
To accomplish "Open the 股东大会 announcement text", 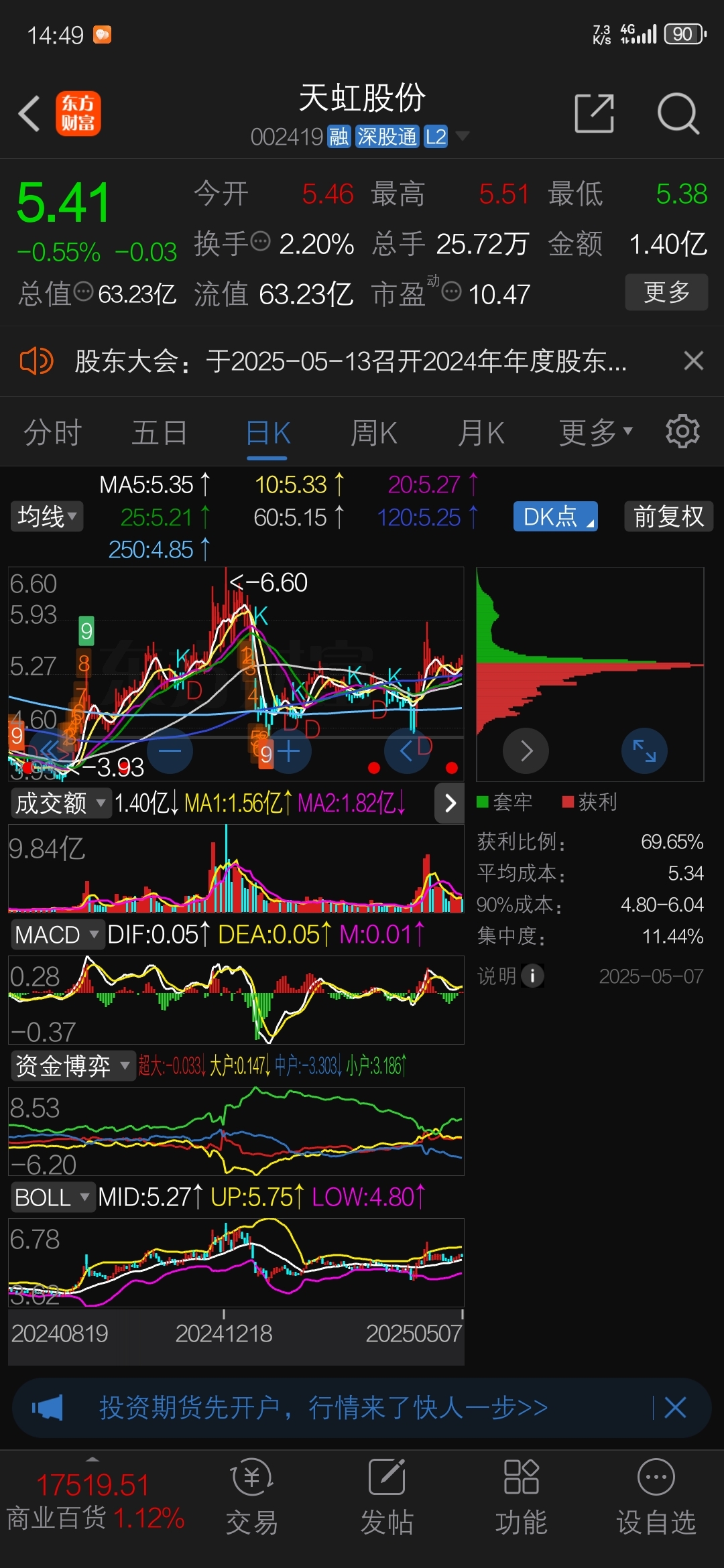I will click(351, 361).
